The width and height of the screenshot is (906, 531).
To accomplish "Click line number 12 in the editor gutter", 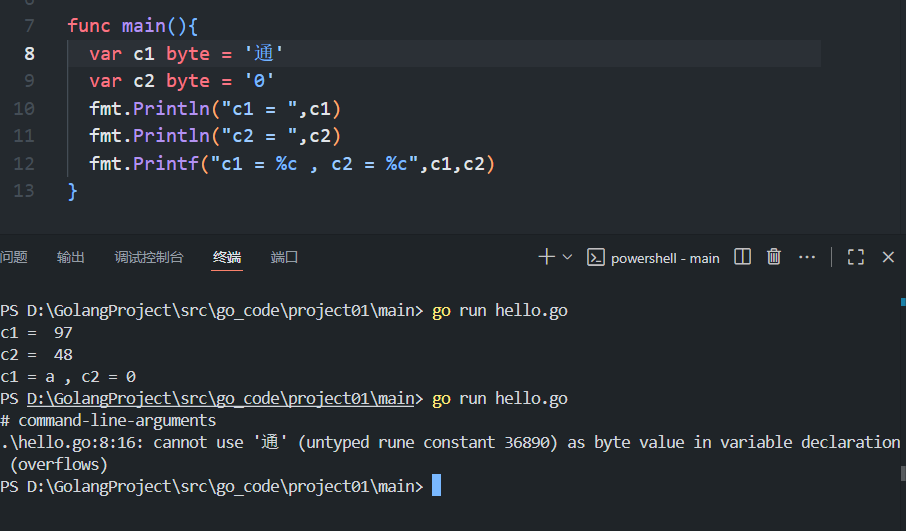I will point(25,163).
